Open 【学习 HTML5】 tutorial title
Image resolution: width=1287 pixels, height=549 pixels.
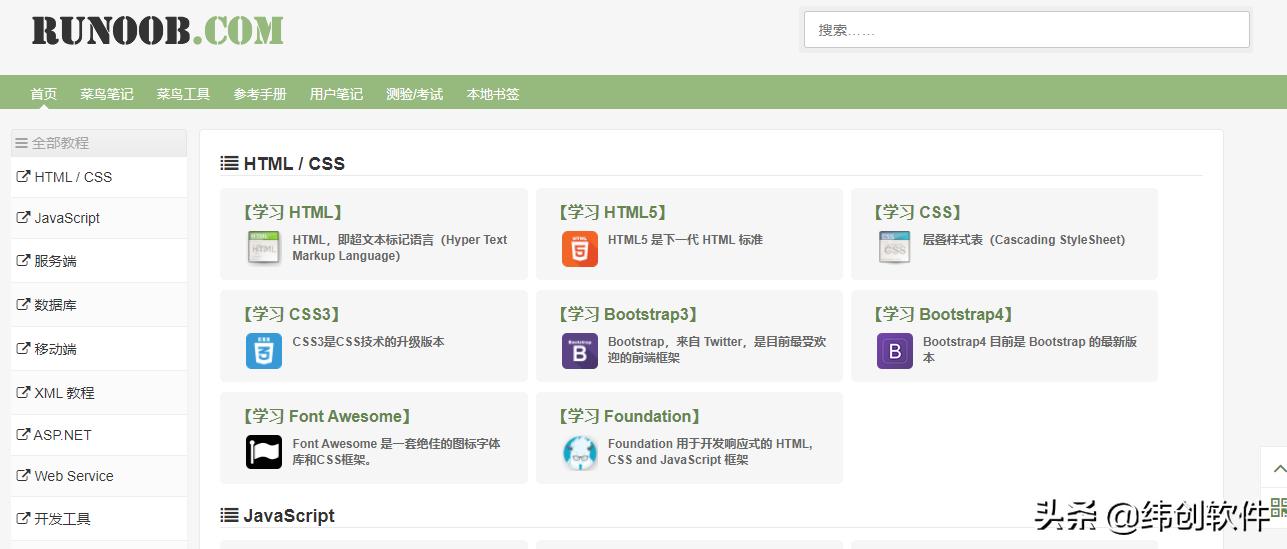pyautogui.click(x=614, y=212)
